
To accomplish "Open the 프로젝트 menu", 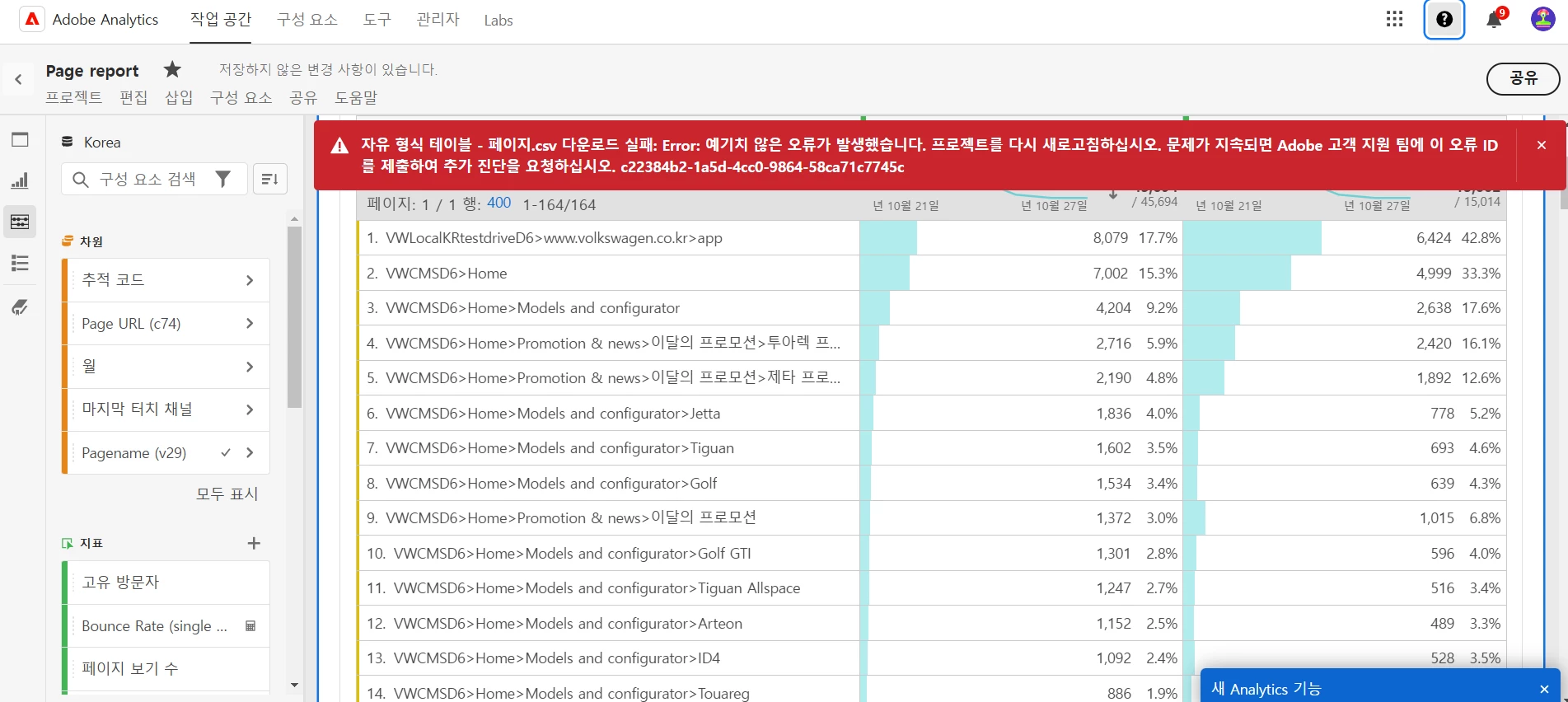I will [74, 97].
